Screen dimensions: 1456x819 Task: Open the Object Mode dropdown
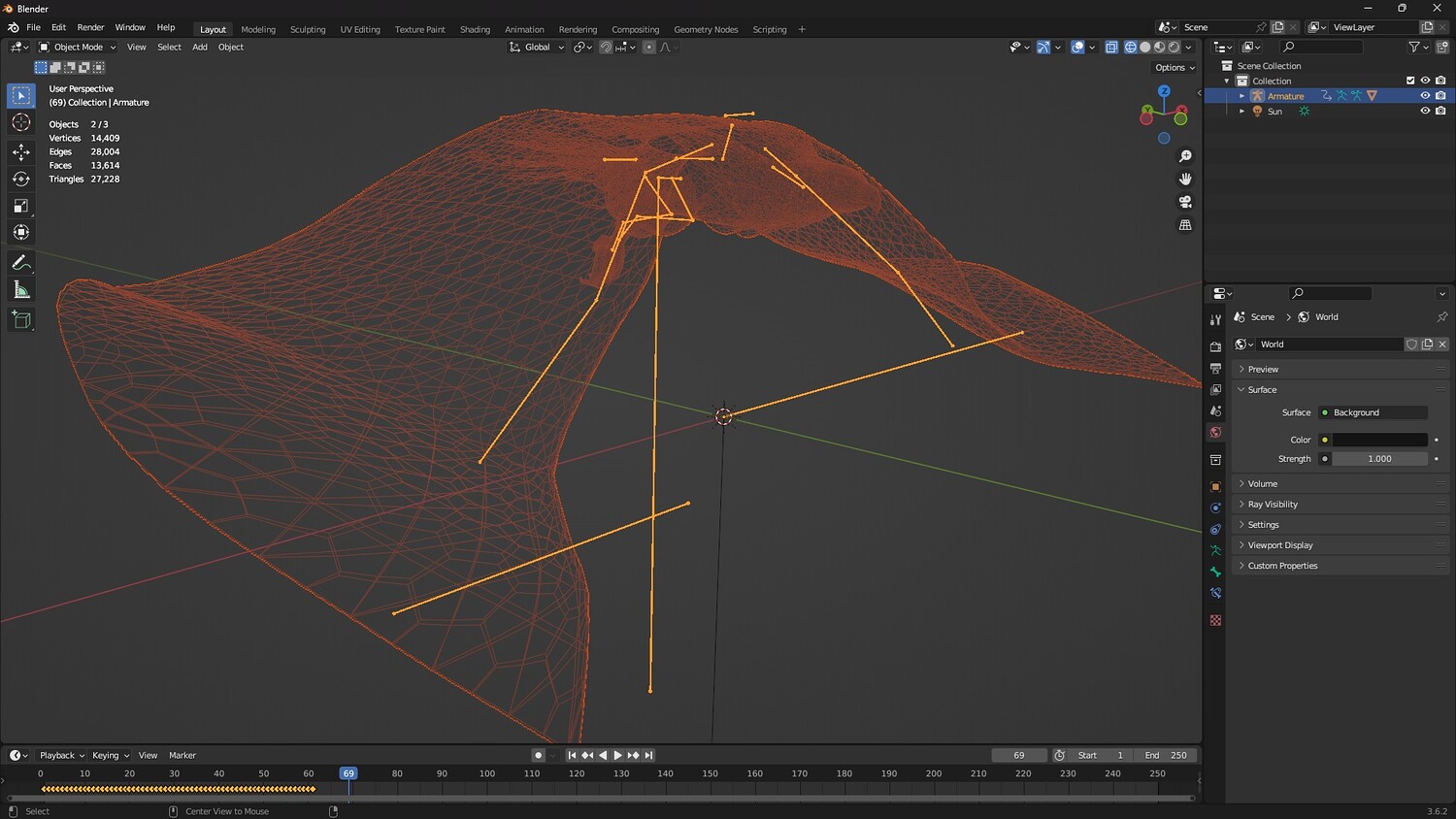click(x=78, y=47)
